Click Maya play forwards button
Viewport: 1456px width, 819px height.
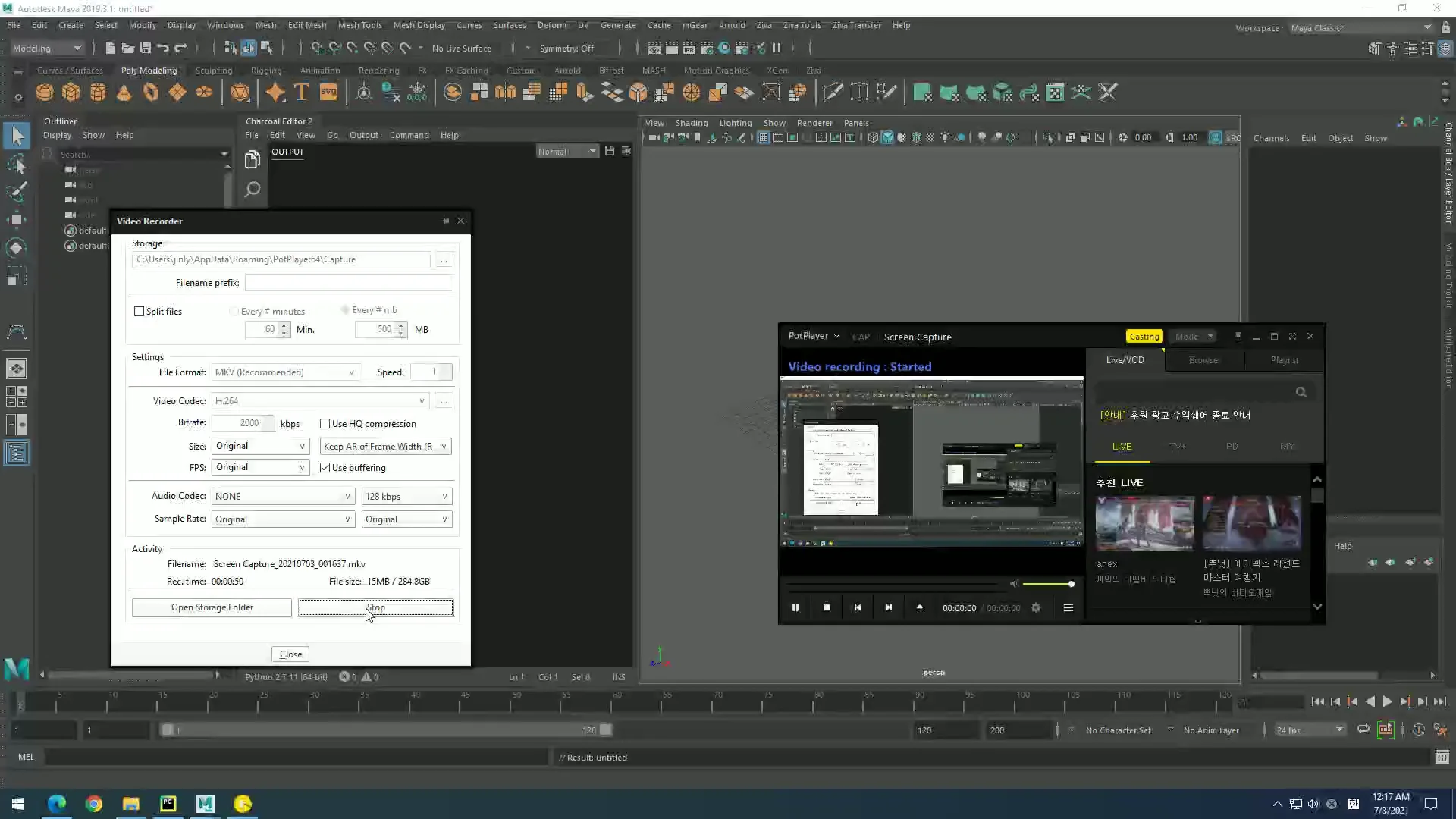(1387, 701)
